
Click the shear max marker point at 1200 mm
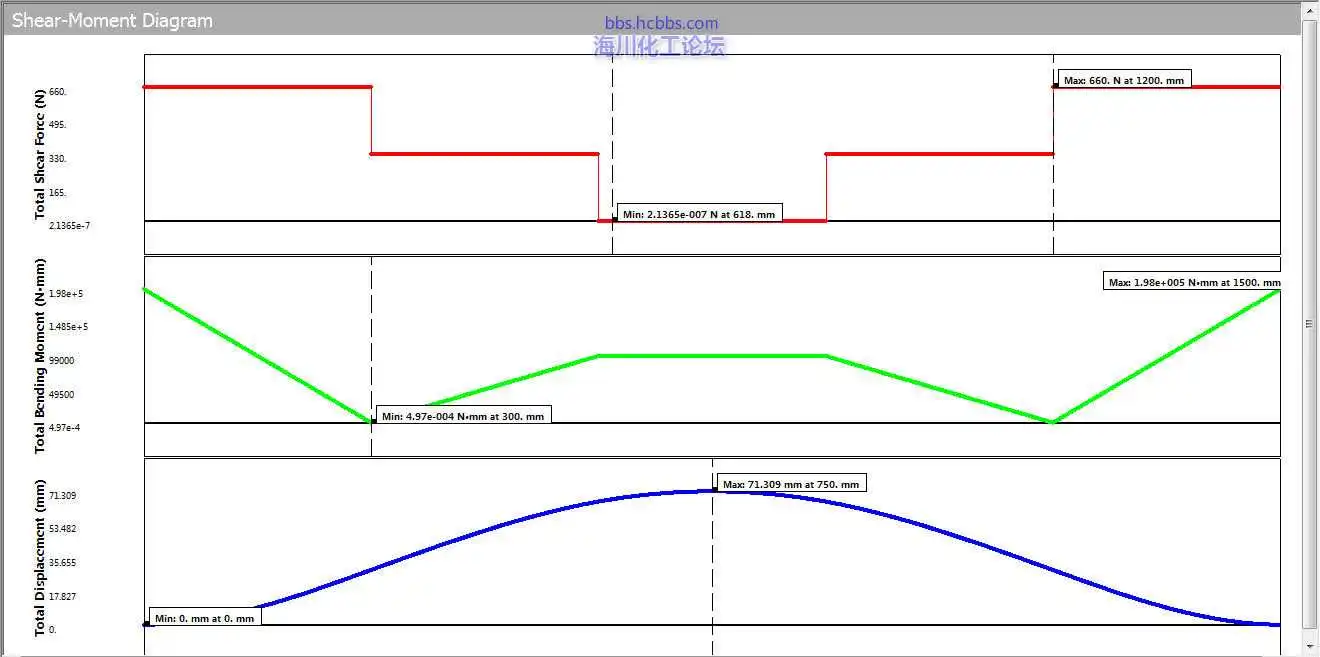tap(1054, 86)
